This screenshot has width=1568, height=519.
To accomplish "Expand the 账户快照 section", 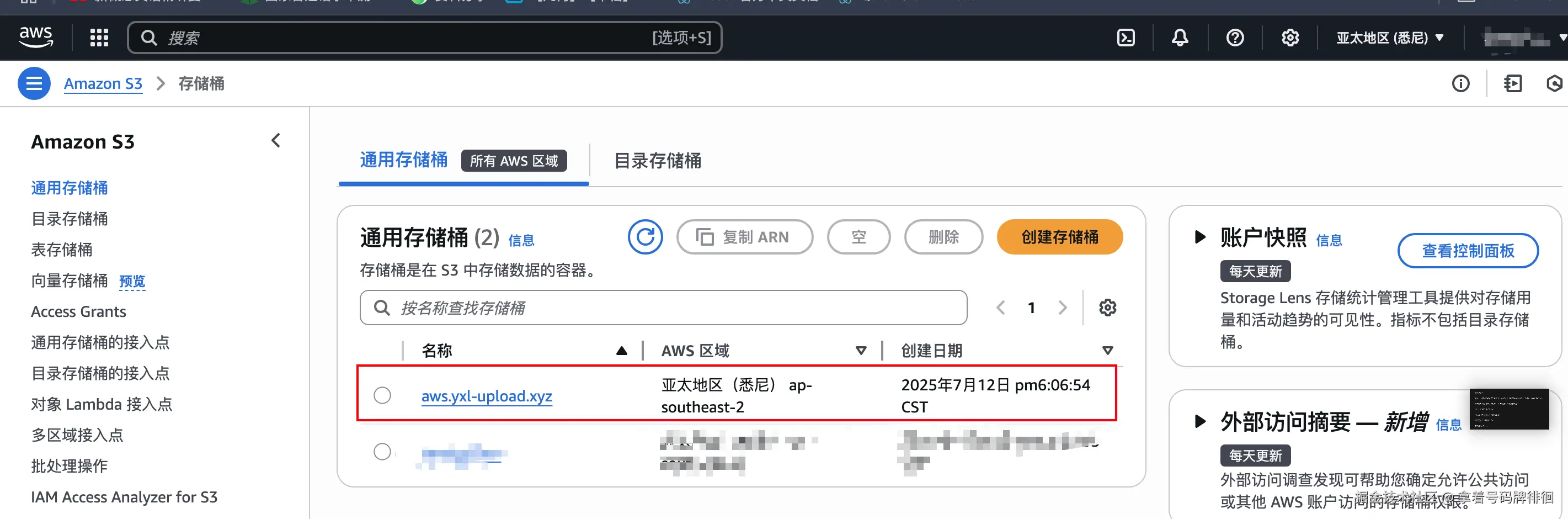I will click(x=1200, y=236).
